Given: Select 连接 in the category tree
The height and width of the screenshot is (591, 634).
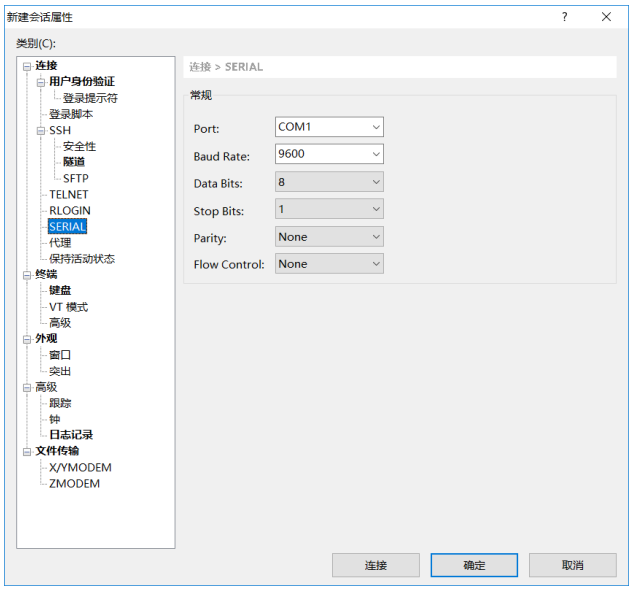Looking at the screenshot, I should tap(46, 65).
